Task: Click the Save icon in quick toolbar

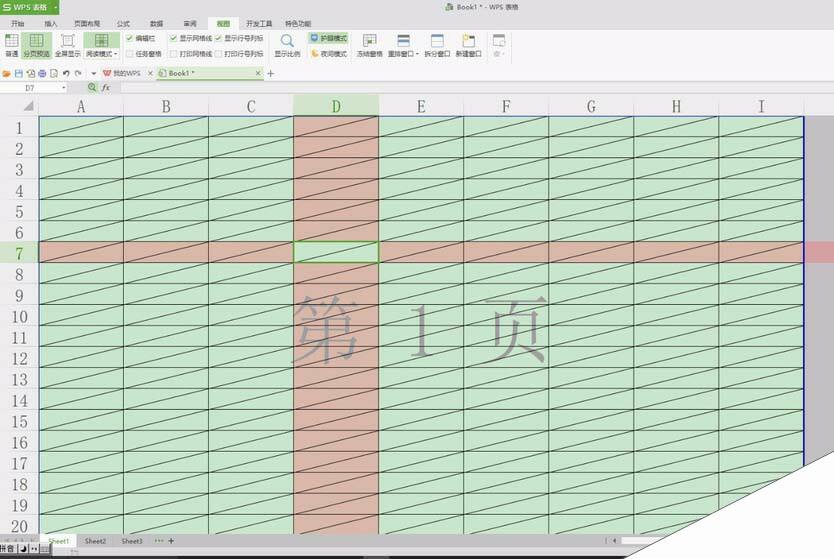Action: pyautogui.click(x=19, y=73)
